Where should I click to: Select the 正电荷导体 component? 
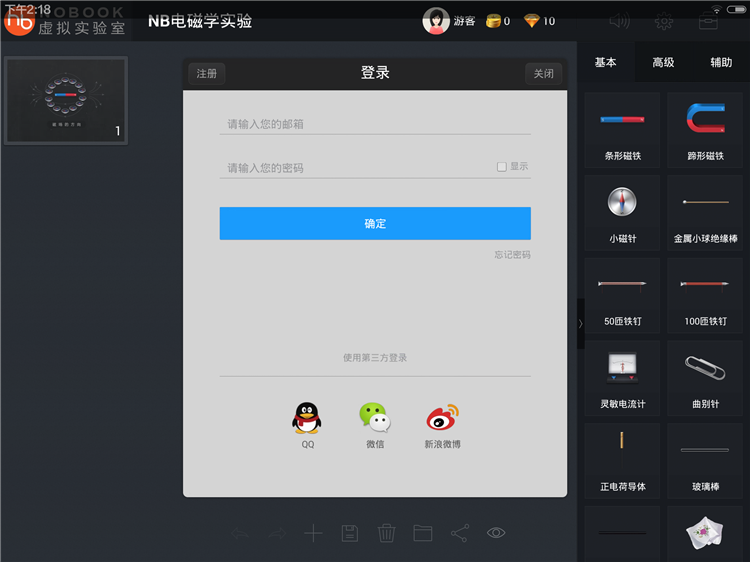tap(622, 461)
